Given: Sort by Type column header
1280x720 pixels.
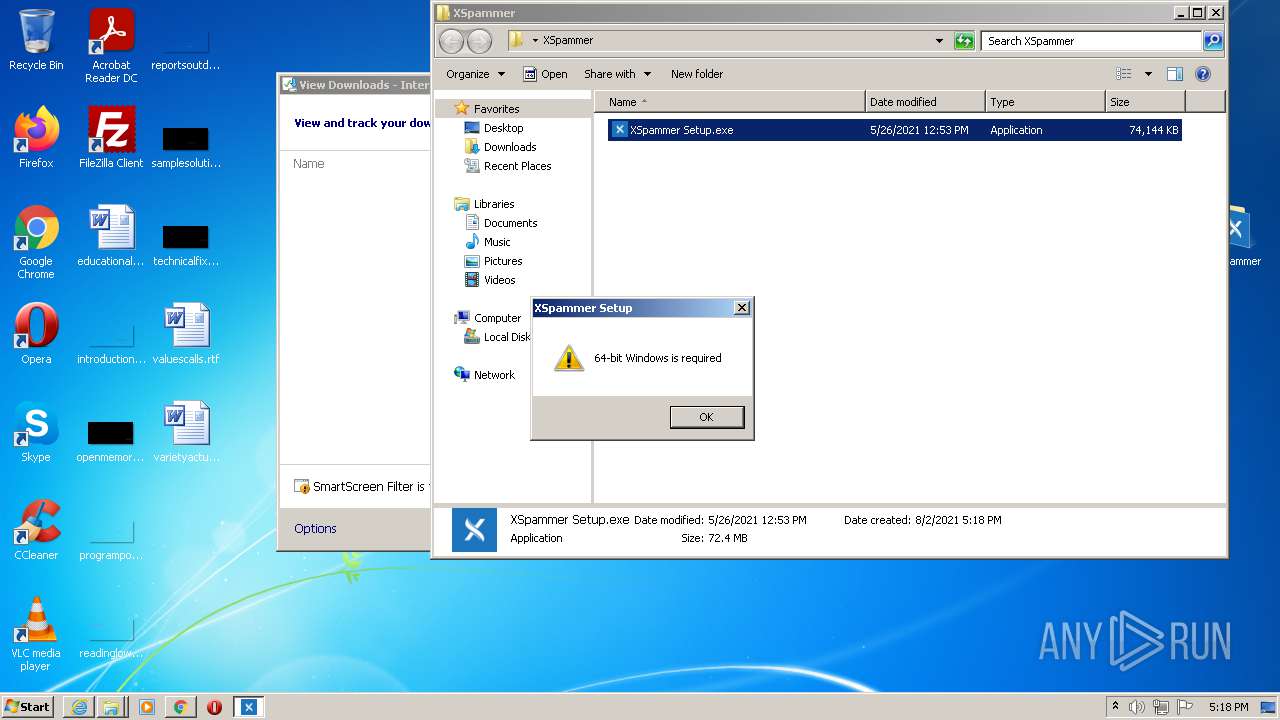Looking at the screenshot, I should (x=1045, y=102).
